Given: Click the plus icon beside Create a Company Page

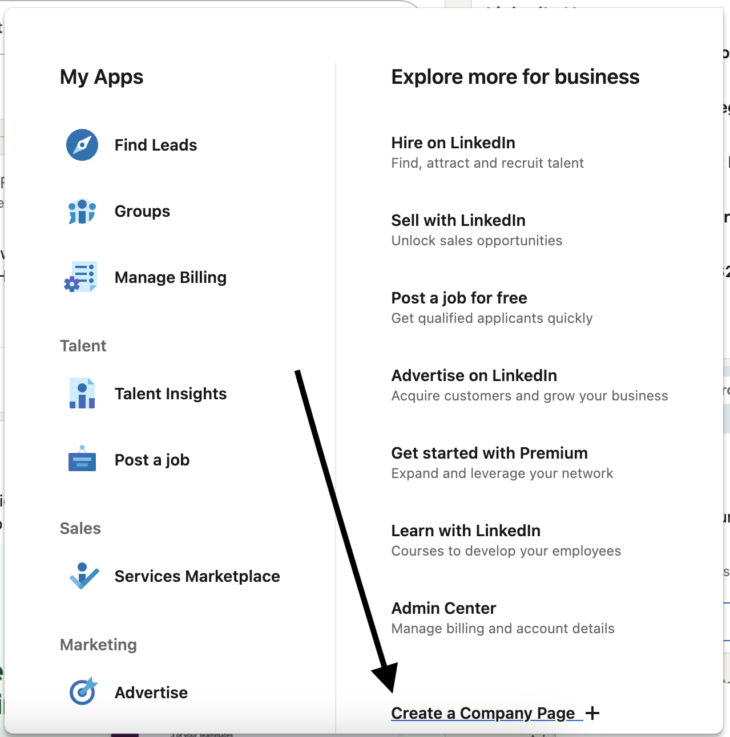Looking at the screenshot, I should coord(592,713).
